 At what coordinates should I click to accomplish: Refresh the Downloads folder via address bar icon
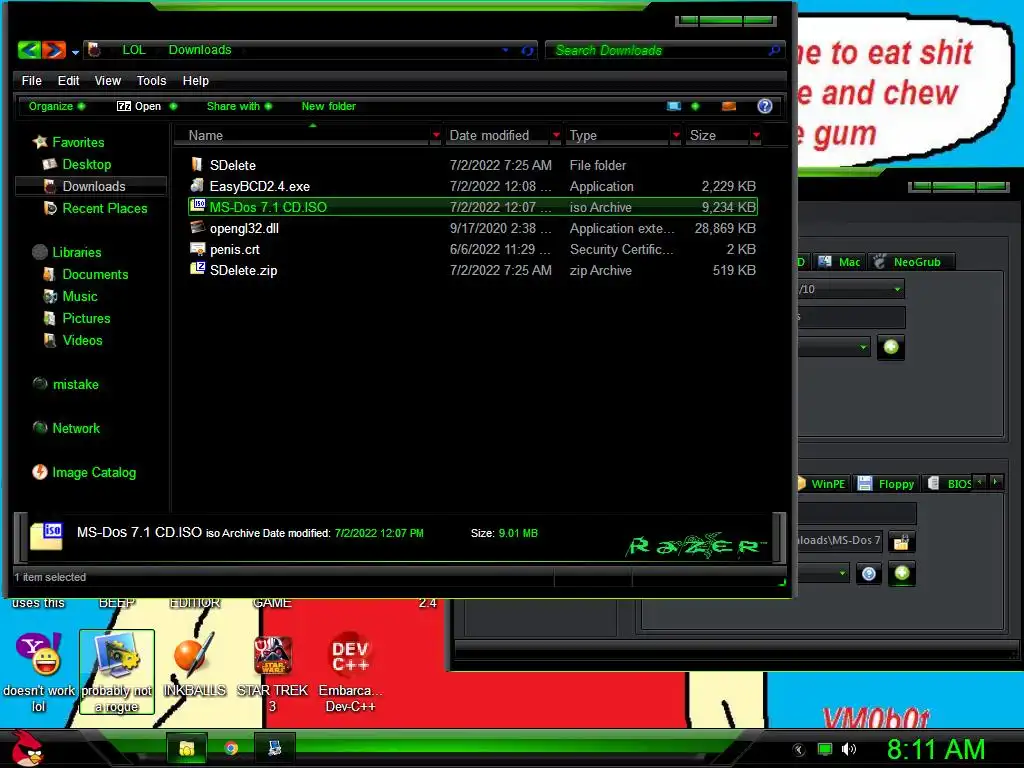(527, 50)
